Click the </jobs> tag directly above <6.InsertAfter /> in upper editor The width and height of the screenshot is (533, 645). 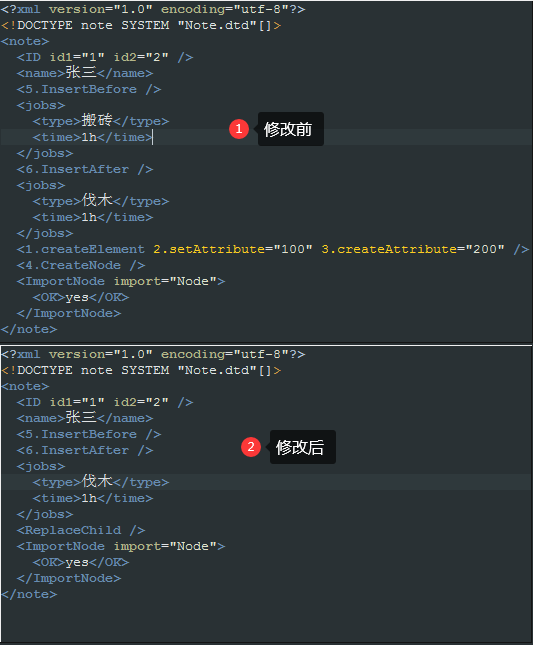pyautogui.click(x=45, y=153)
